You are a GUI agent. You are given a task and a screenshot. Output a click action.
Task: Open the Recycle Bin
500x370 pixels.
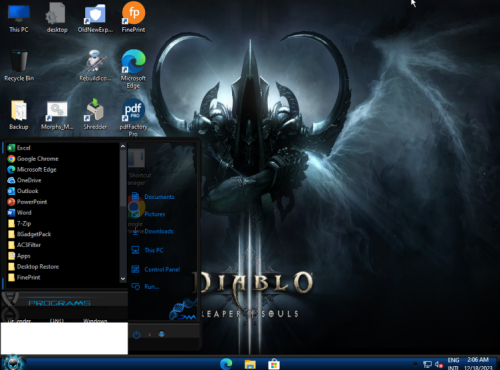click(x=19, y=66)
